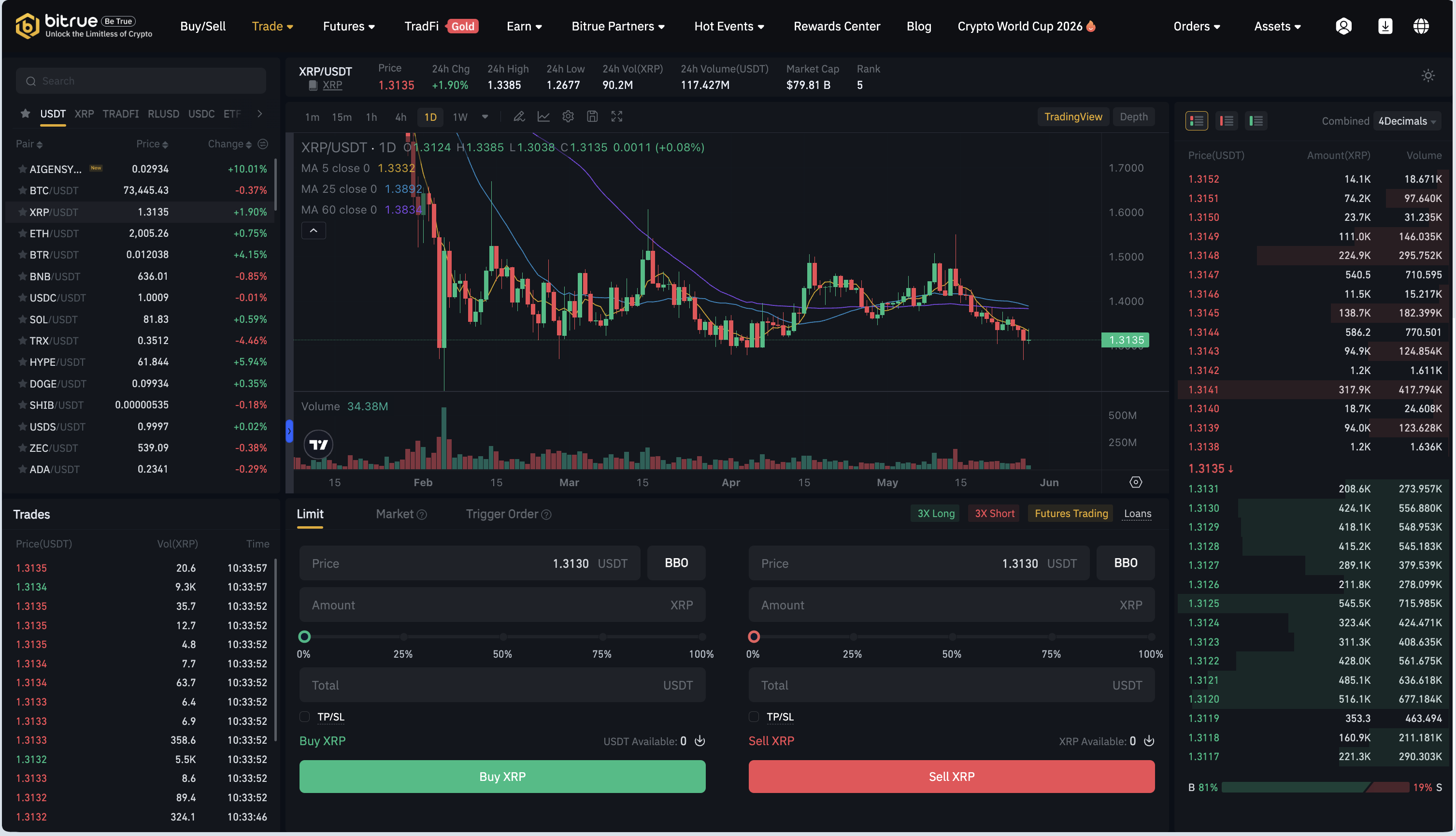
Task: Show combined buy and sell order book view
Action: (1196, 121)
